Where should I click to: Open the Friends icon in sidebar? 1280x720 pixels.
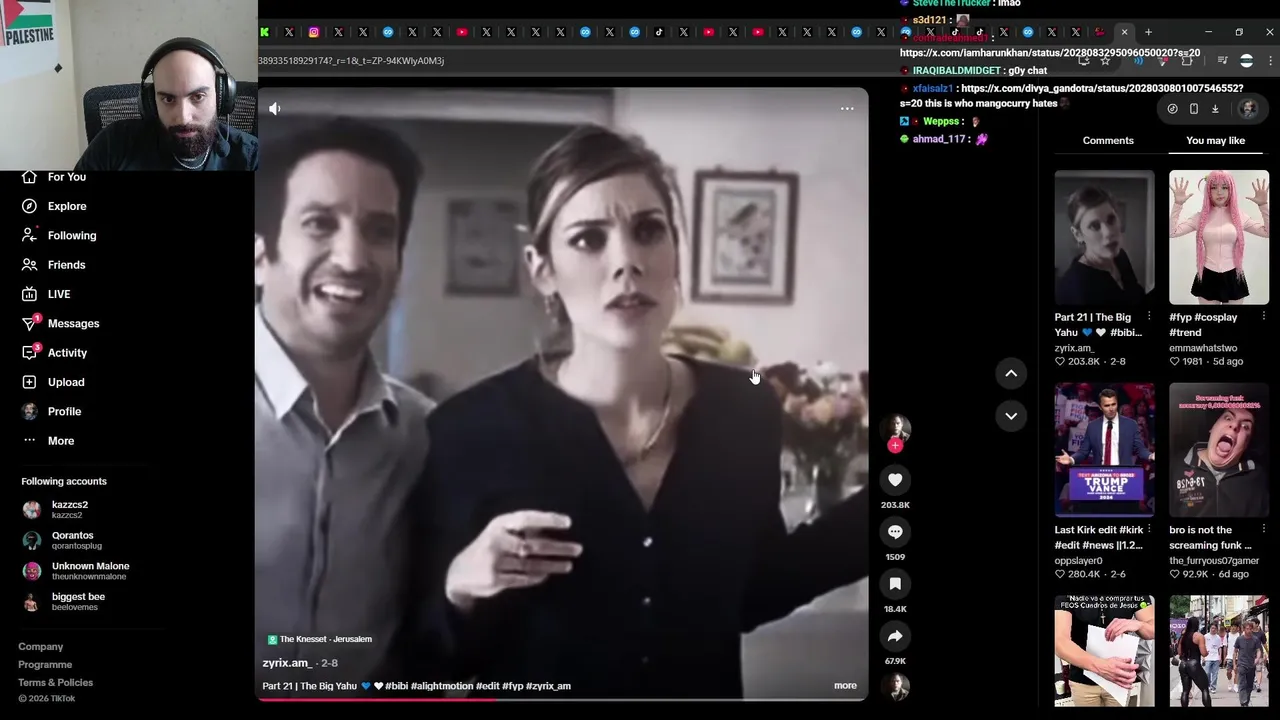(29, 265)
